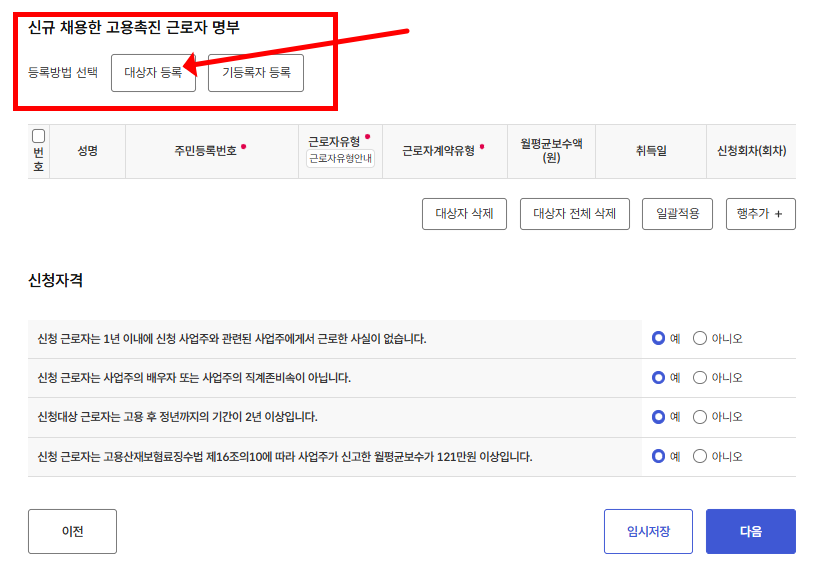The width and height of the screenshot is (815, 570).
Task: Click the 대상자 등록 button
Action: click(153, 73)
